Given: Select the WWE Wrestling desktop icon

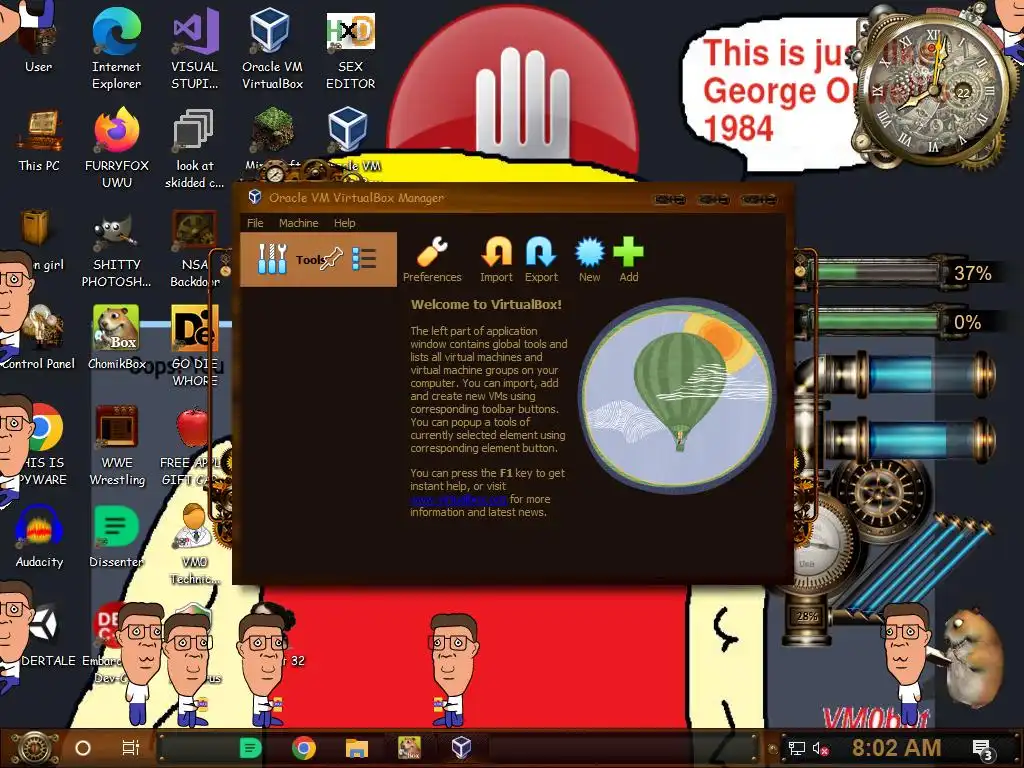Looking at the screenshot, I should [x=117, y=444].
